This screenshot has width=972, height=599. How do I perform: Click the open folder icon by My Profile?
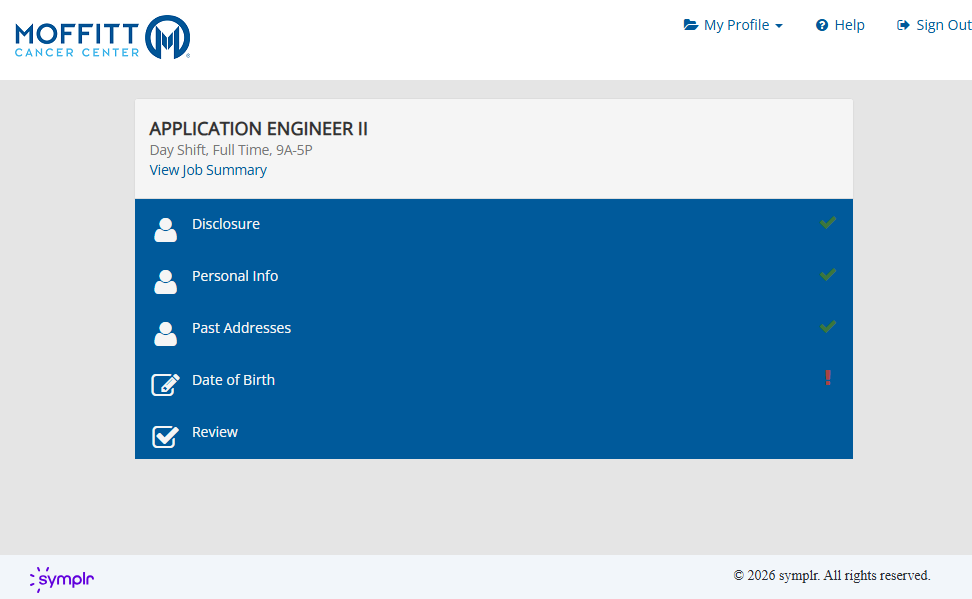pyautogui.click(x=691, y=26)
